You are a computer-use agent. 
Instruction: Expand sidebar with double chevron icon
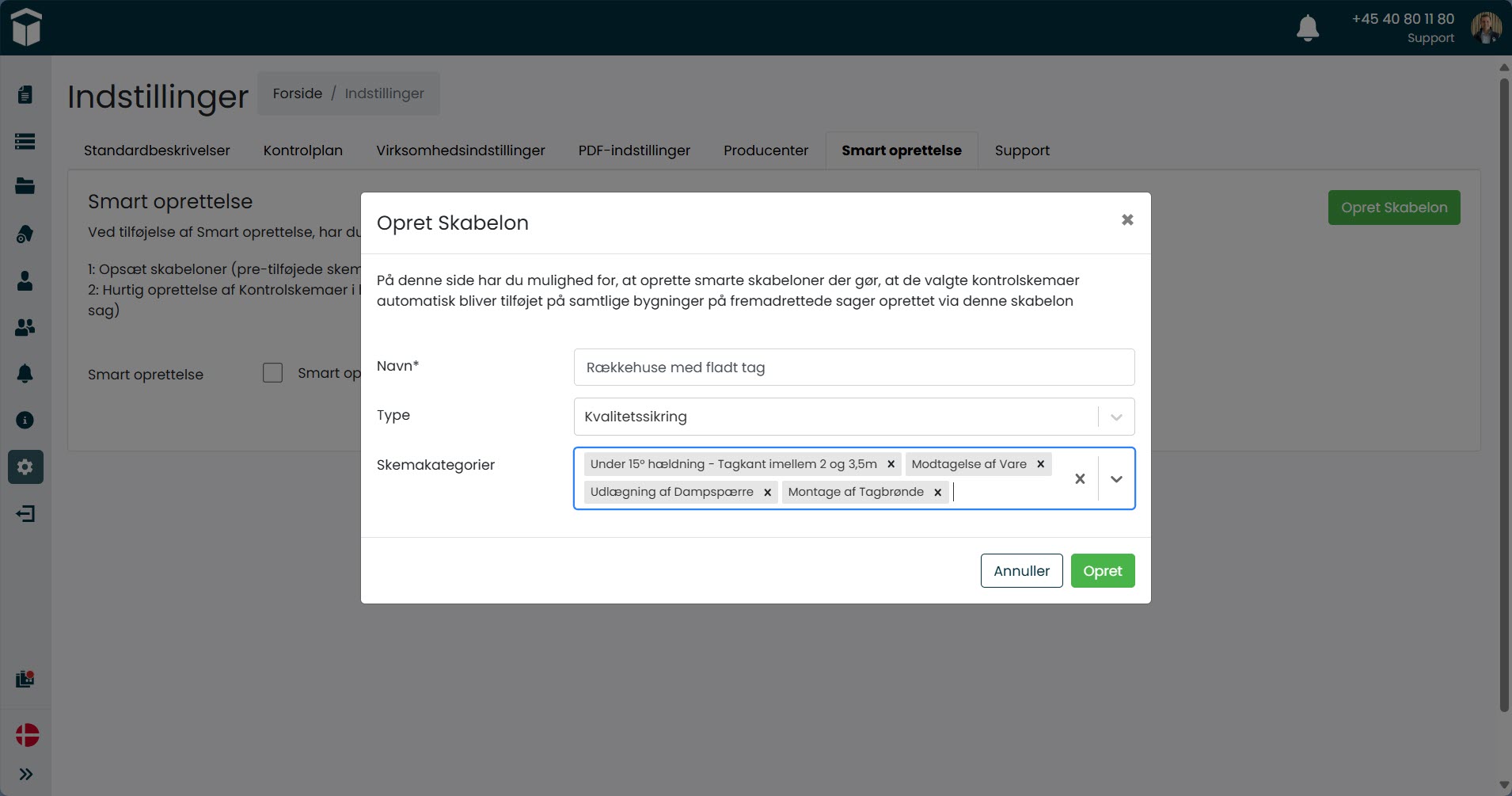(25, 774)
